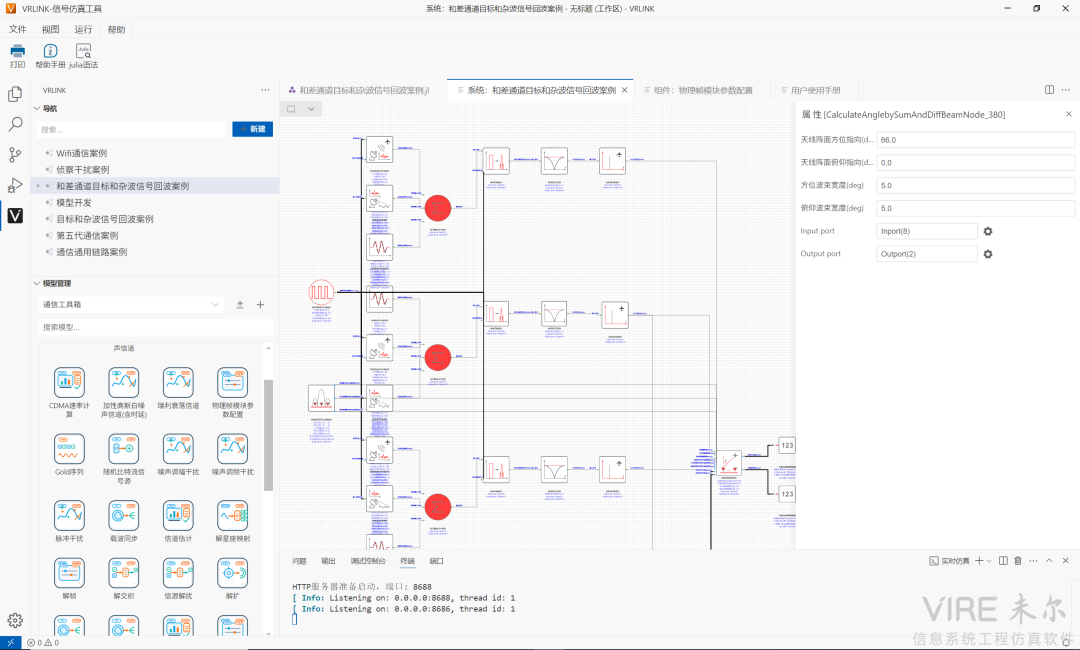Open the Source Control branch icon
The height and width of the screenshot is (650, 1080).
pyautogui.click(x=14, y=155)
